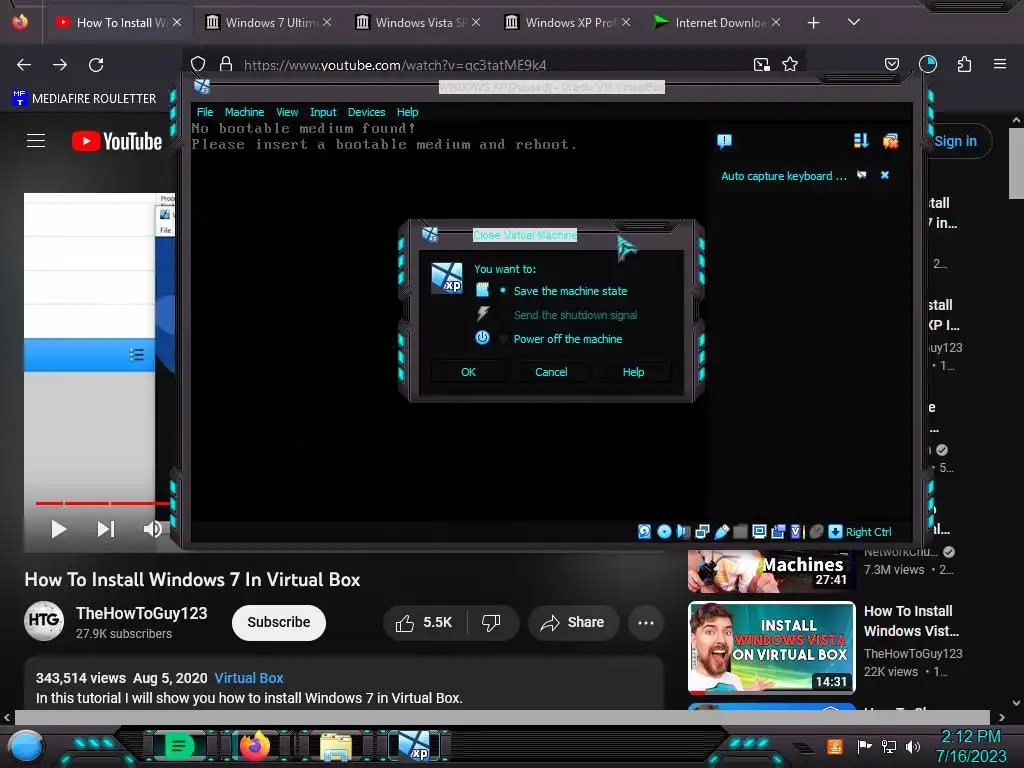Click the VirtualBox hard disk activity icon
1024x768 pixels.
point(644,532)
